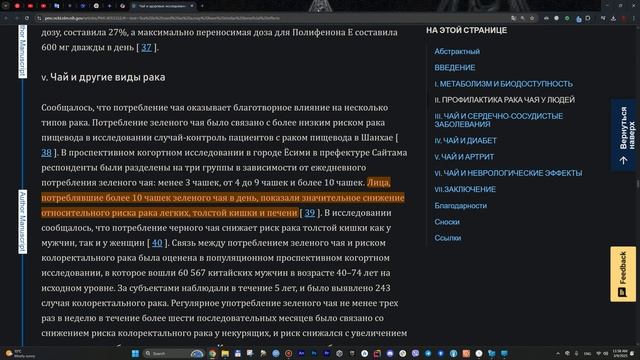Open a new browser tab with plus
This screenshot has width=640, height=360.
(x=202, y=6)
